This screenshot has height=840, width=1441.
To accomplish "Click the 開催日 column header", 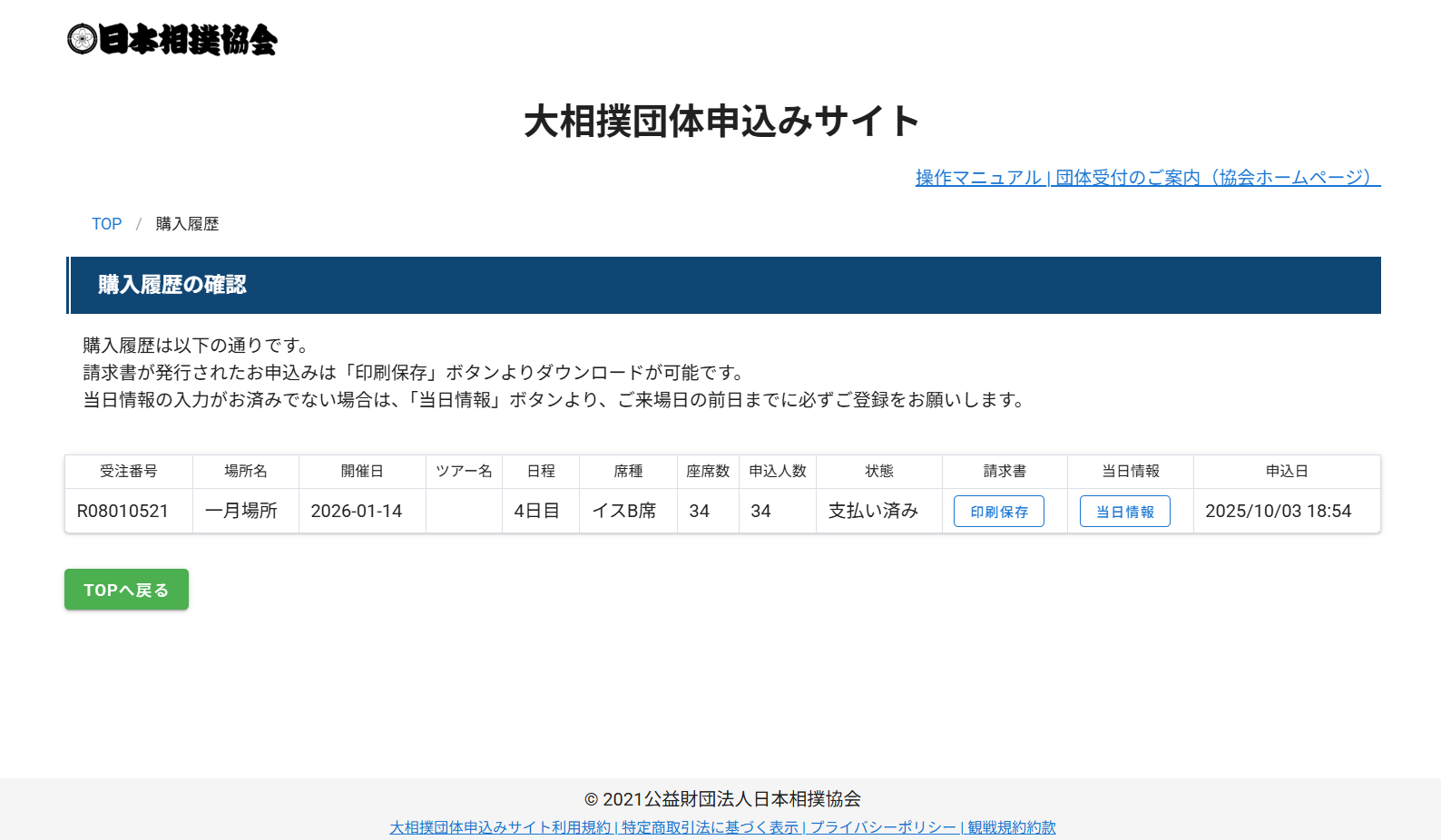I will coord(362,472).
